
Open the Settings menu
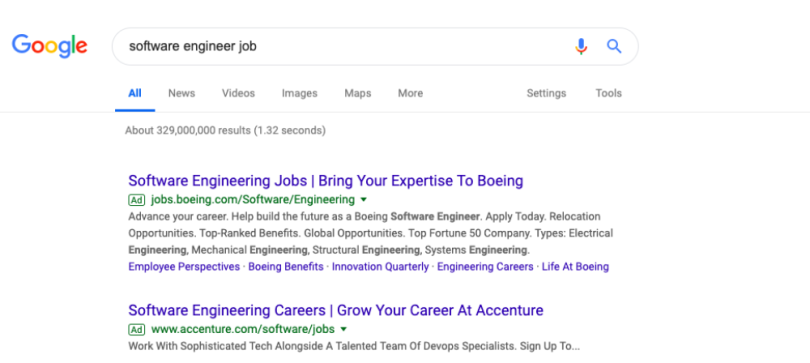click(546, 93)
